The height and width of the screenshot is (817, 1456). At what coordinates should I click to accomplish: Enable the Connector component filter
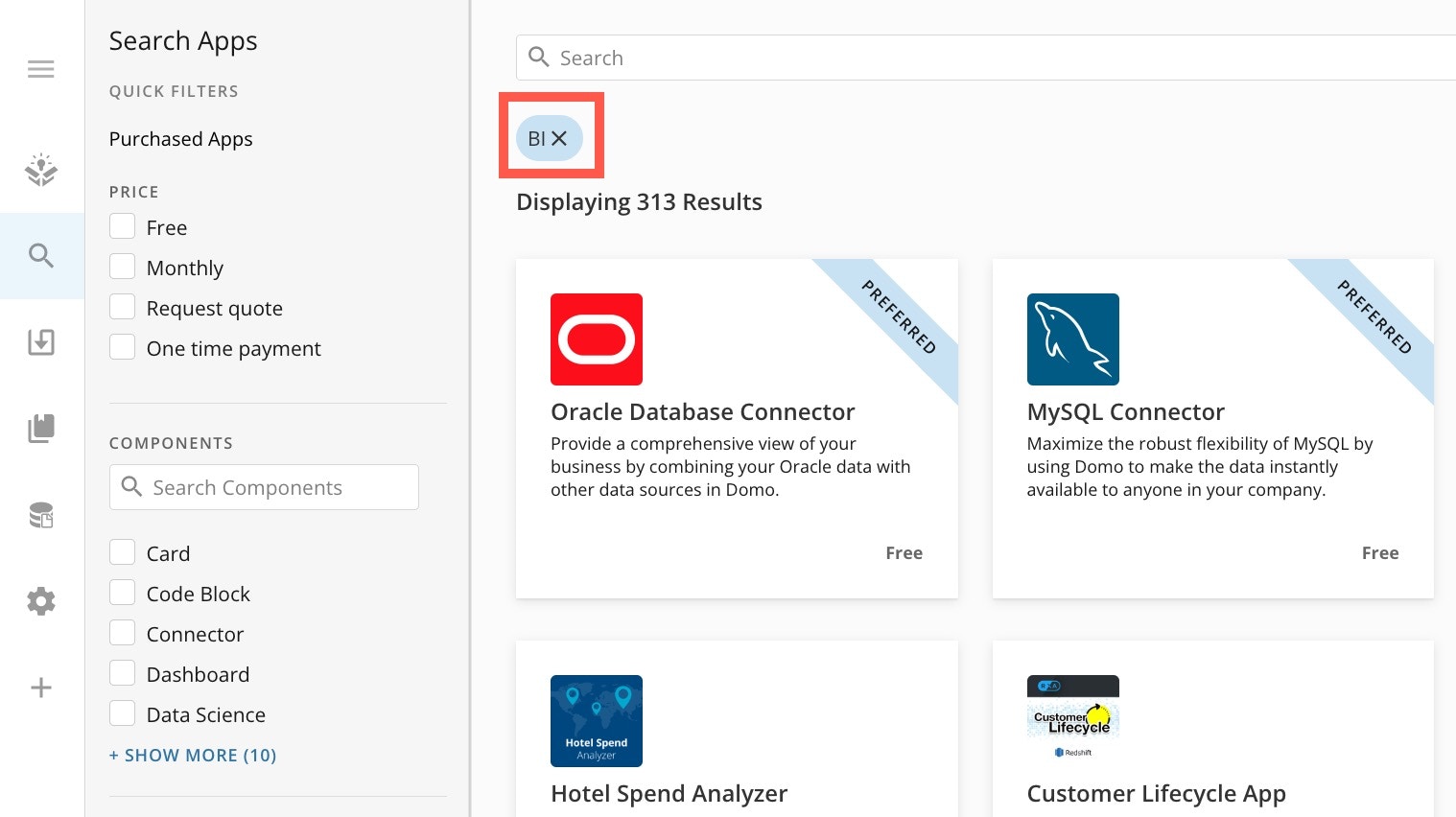point(122,633)
